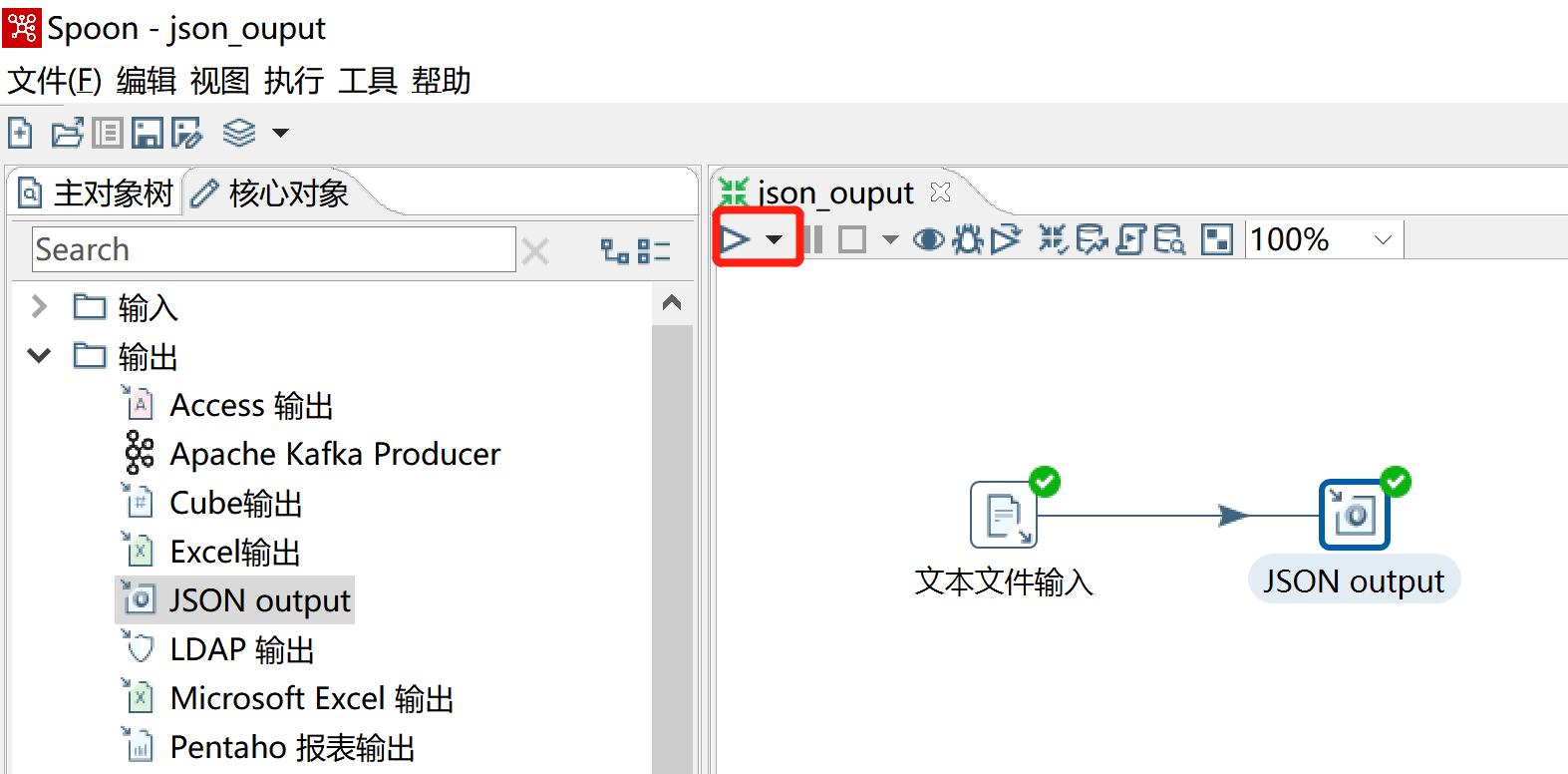Image resolution: width=1568 pixels, height=774 pixels.
Task: Replay the transformation icon
Action: (x=1006, y=239)
